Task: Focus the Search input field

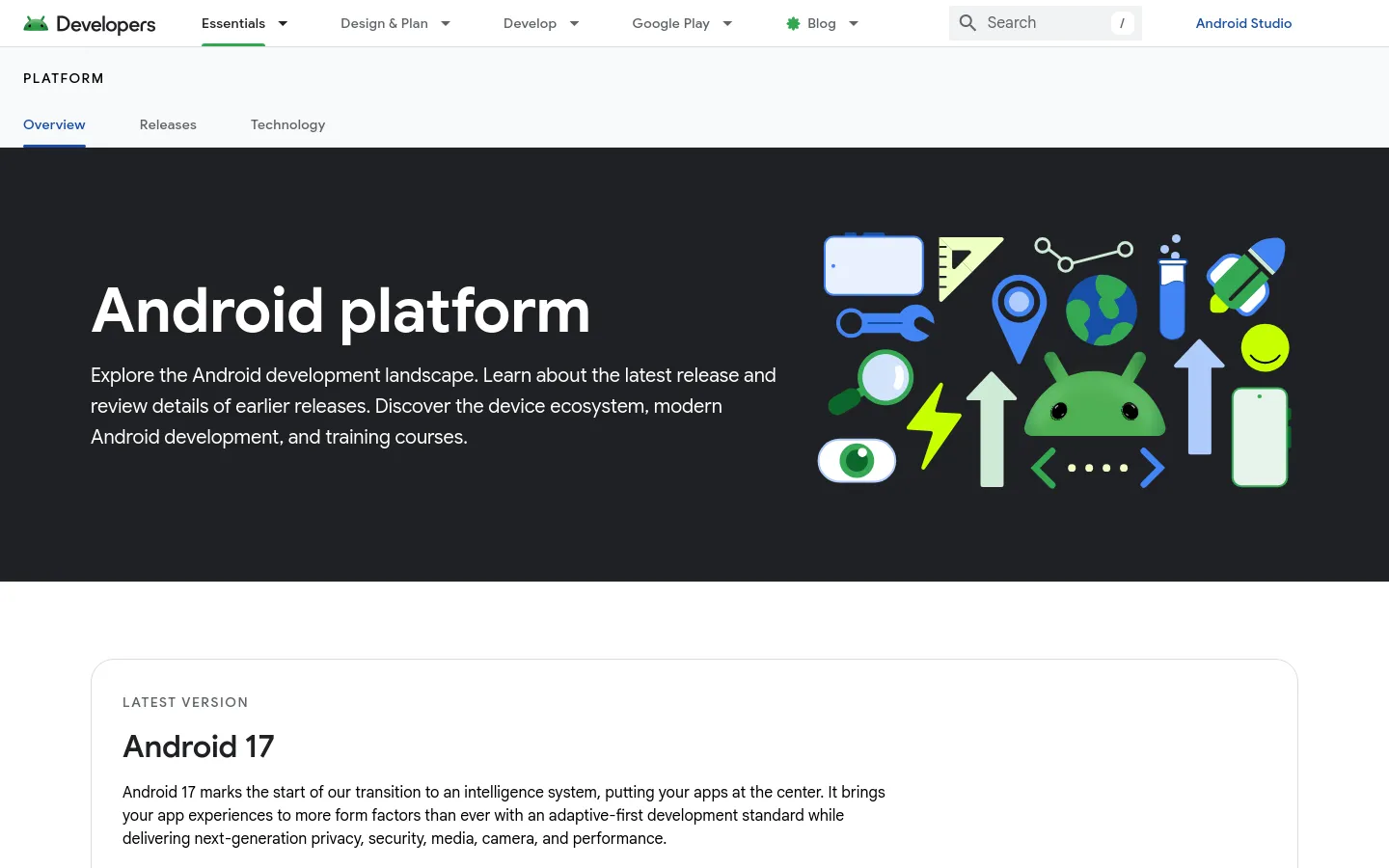Action: (1046, 22)
